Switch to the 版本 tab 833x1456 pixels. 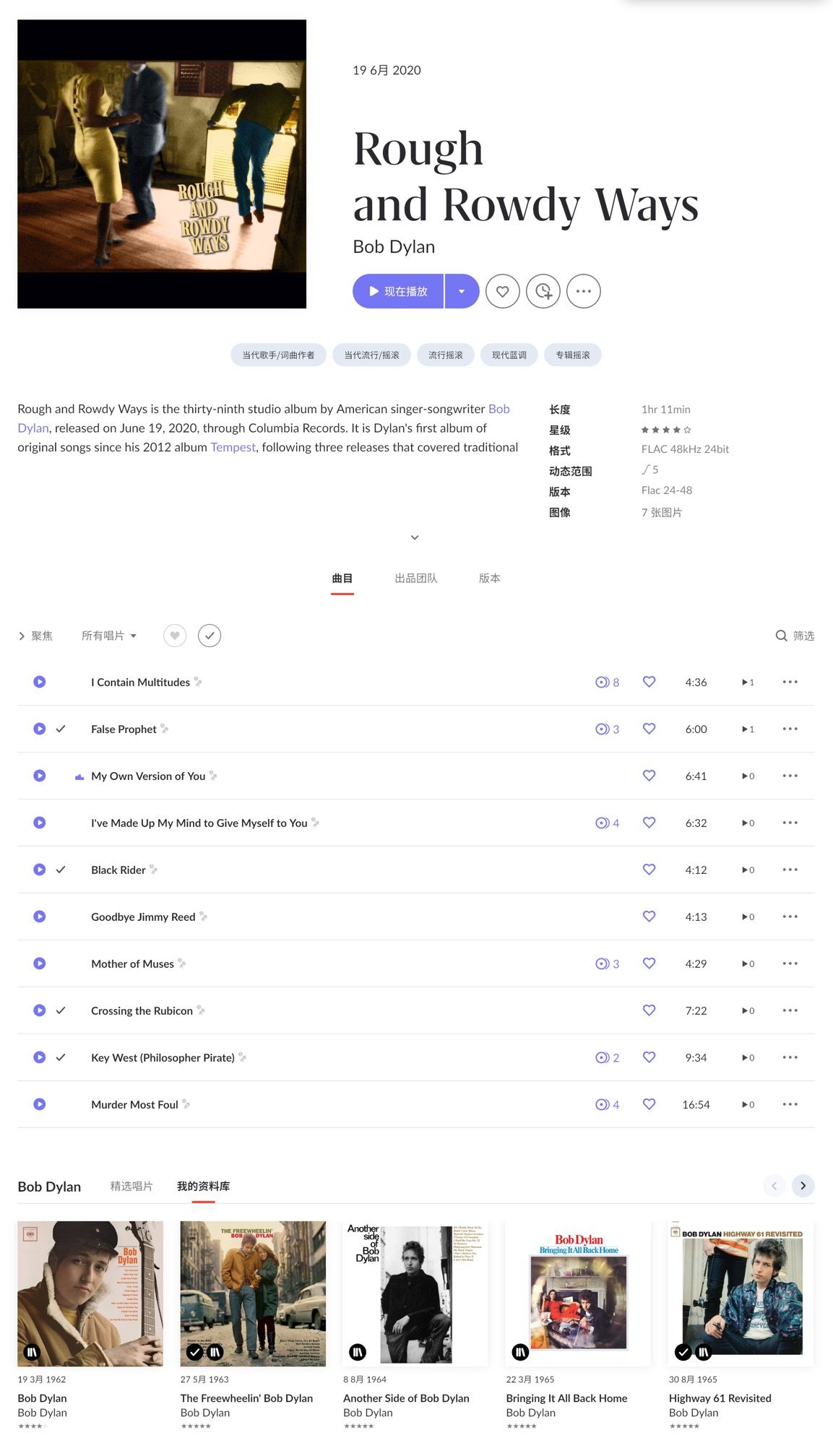[490, 578]
